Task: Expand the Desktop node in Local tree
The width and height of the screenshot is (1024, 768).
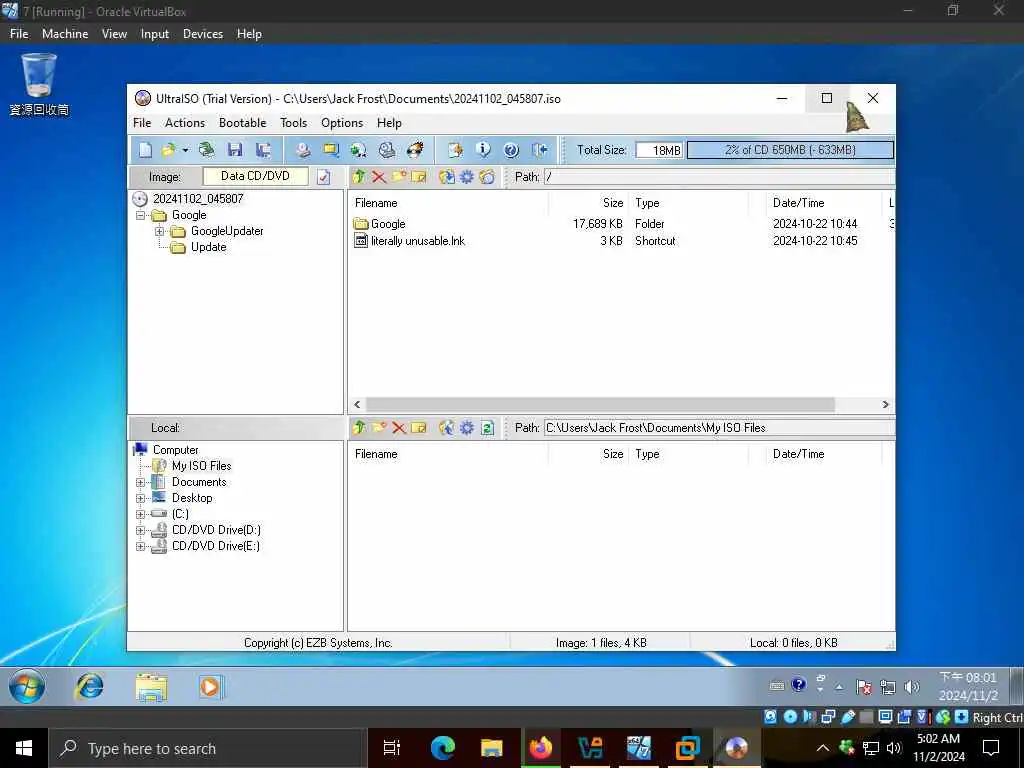Action: coord(140,498)
